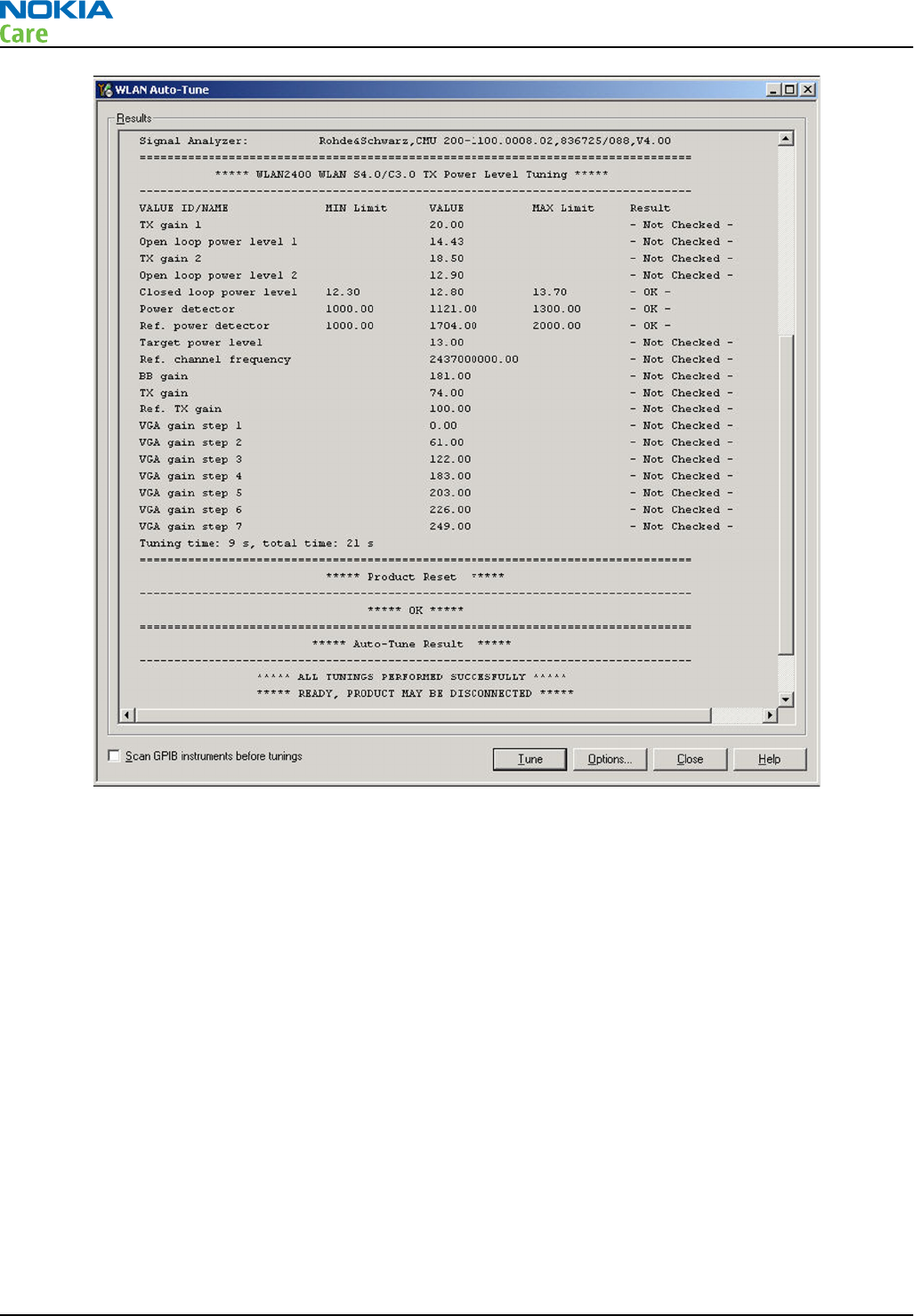
Task: Click the value 1121.00 for Power detector
Action: 453,309
